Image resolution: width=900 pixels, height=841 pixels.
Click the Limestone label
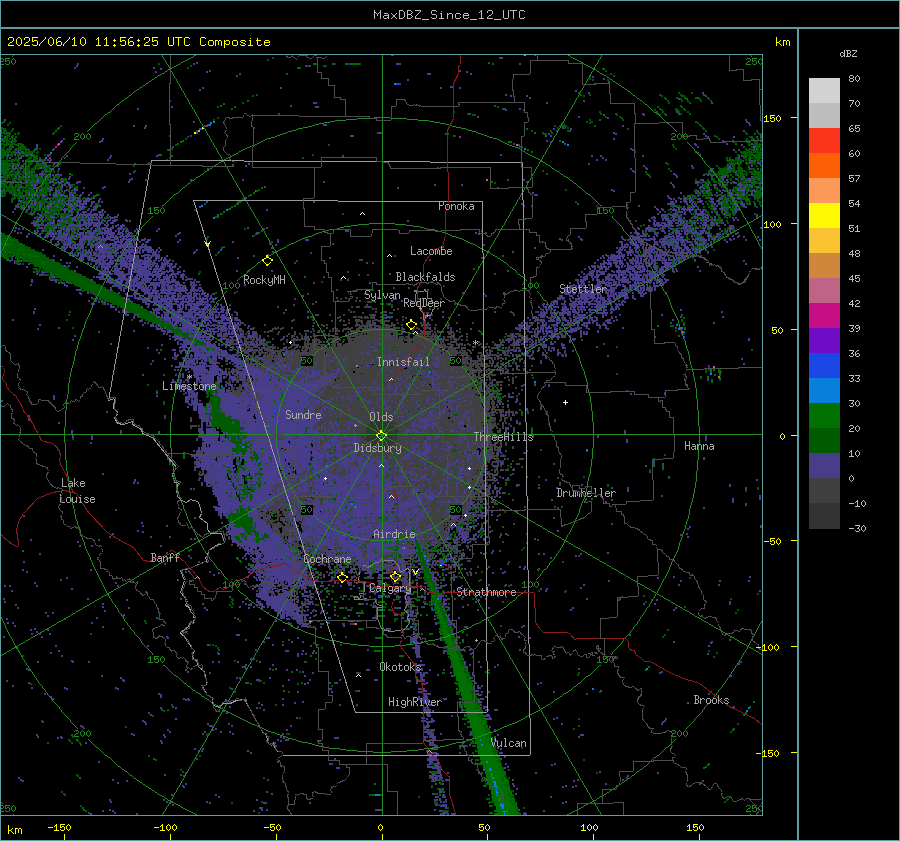pos(189,386)
